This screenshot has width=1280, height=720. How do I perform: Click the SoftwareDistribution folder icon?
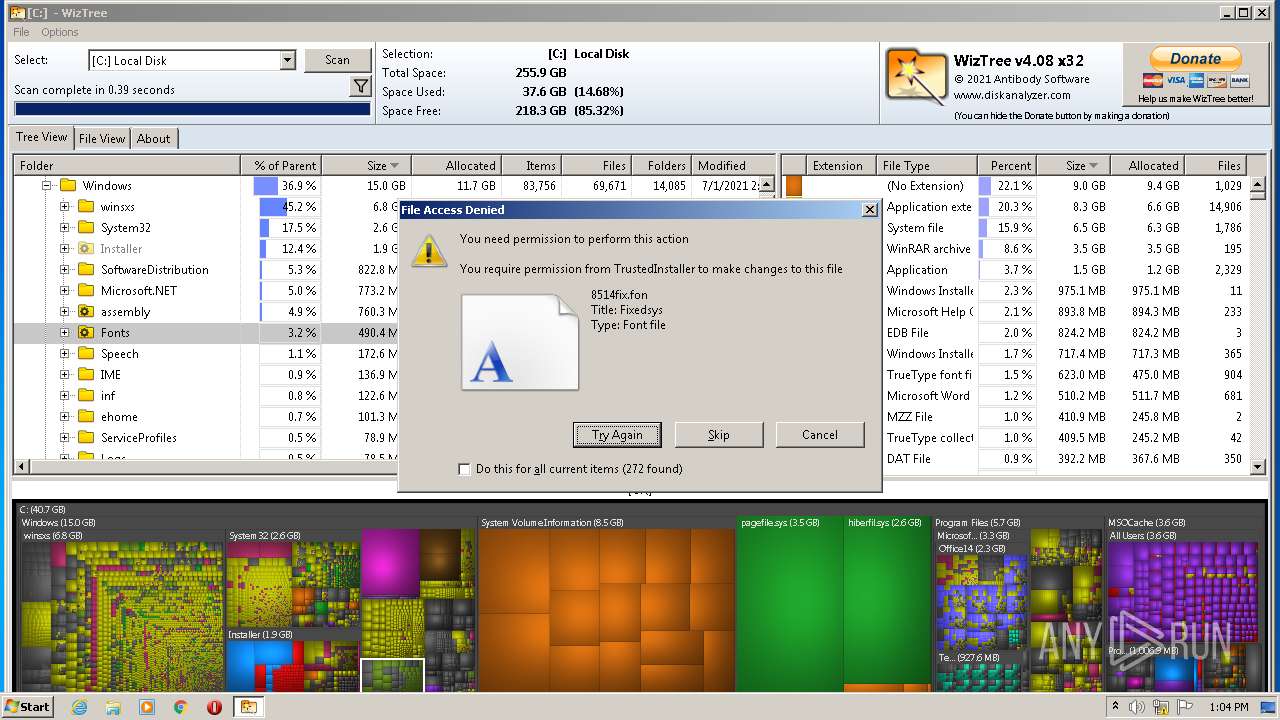pyautogui.click(x=86, y=270)
